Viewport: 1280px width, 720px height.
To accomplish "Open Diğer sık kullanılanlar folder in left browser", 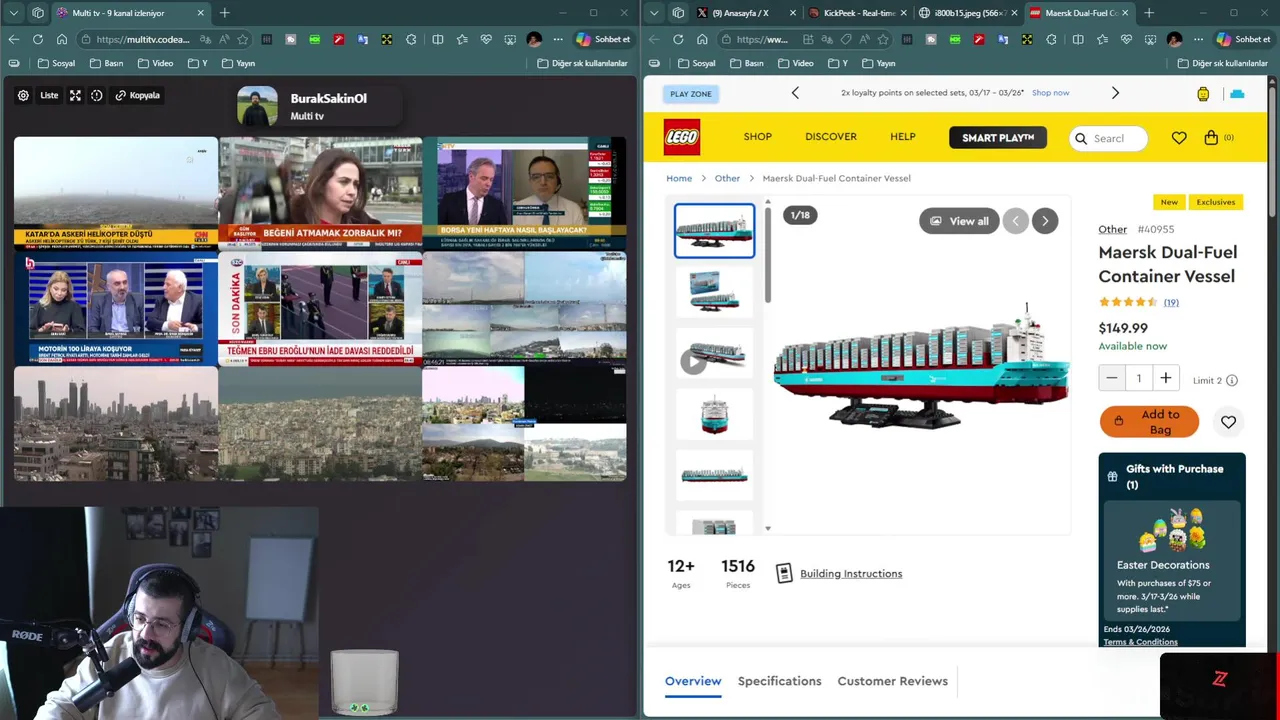I will click(x=582, y=63).
